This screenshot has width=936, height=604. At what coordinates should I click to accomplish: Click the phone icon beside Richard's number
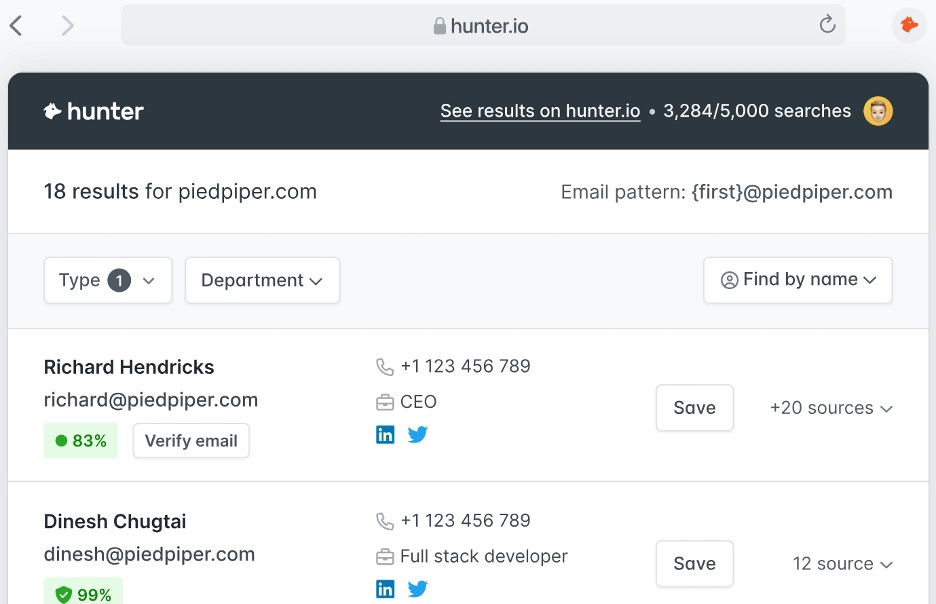point(385,366)
